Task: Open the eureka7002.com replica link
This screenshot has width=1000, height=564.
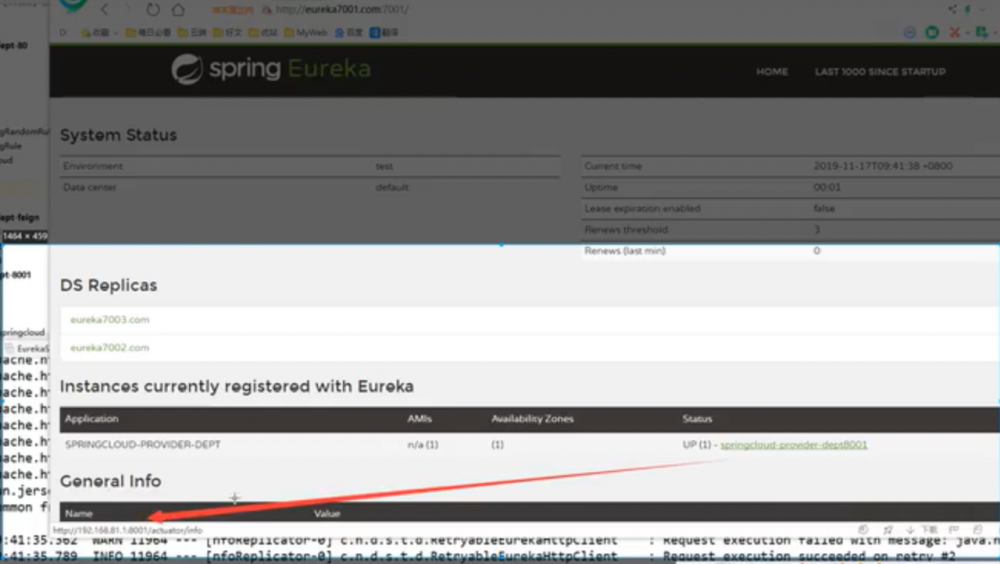Action: pyautogui.click(x=110, y=347)
